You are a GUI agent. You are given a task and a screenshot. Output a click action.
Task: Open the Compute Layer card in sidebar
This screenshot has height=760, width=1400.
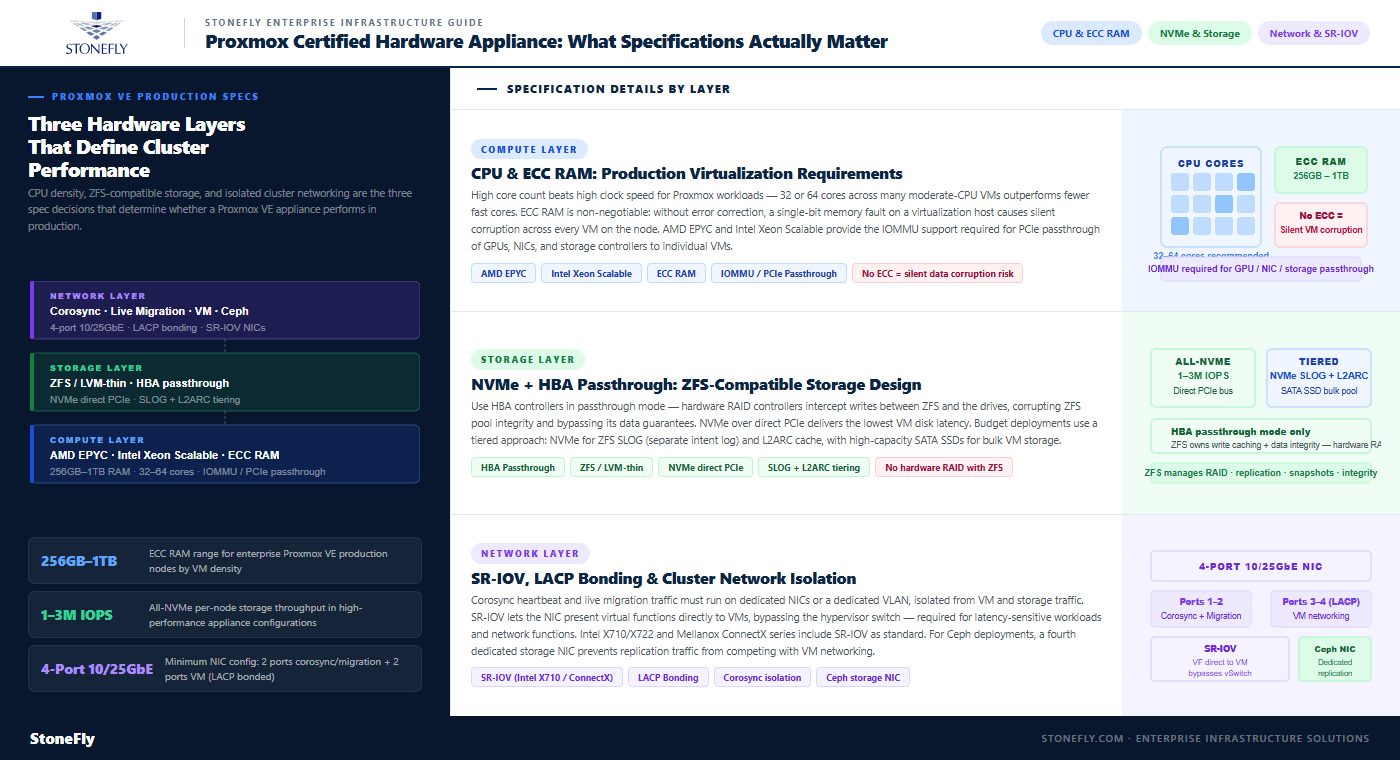click(x=225, y=455)
